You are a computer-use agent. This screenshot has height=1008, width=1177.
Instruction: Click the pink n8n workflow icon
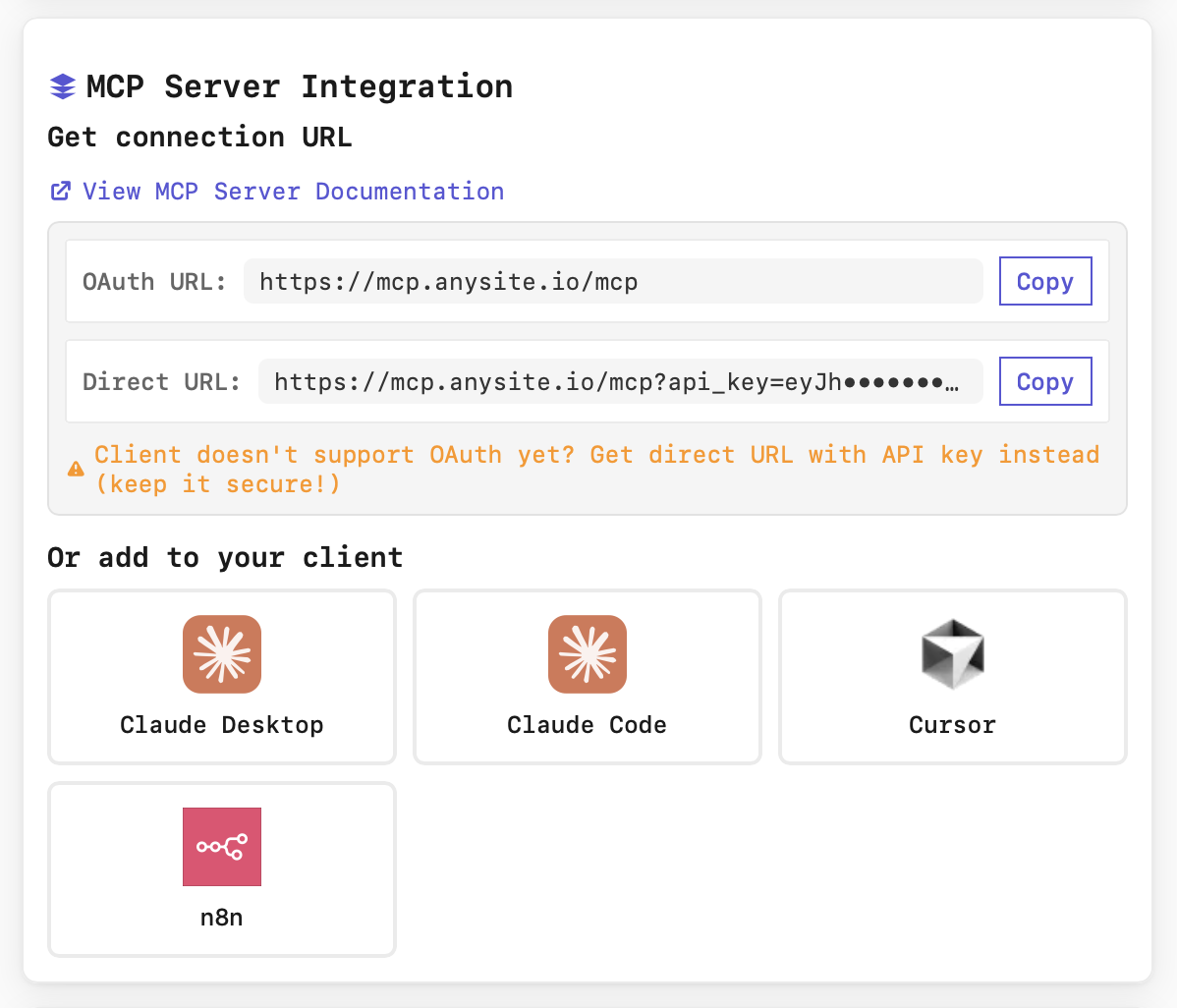pos(221,846)
